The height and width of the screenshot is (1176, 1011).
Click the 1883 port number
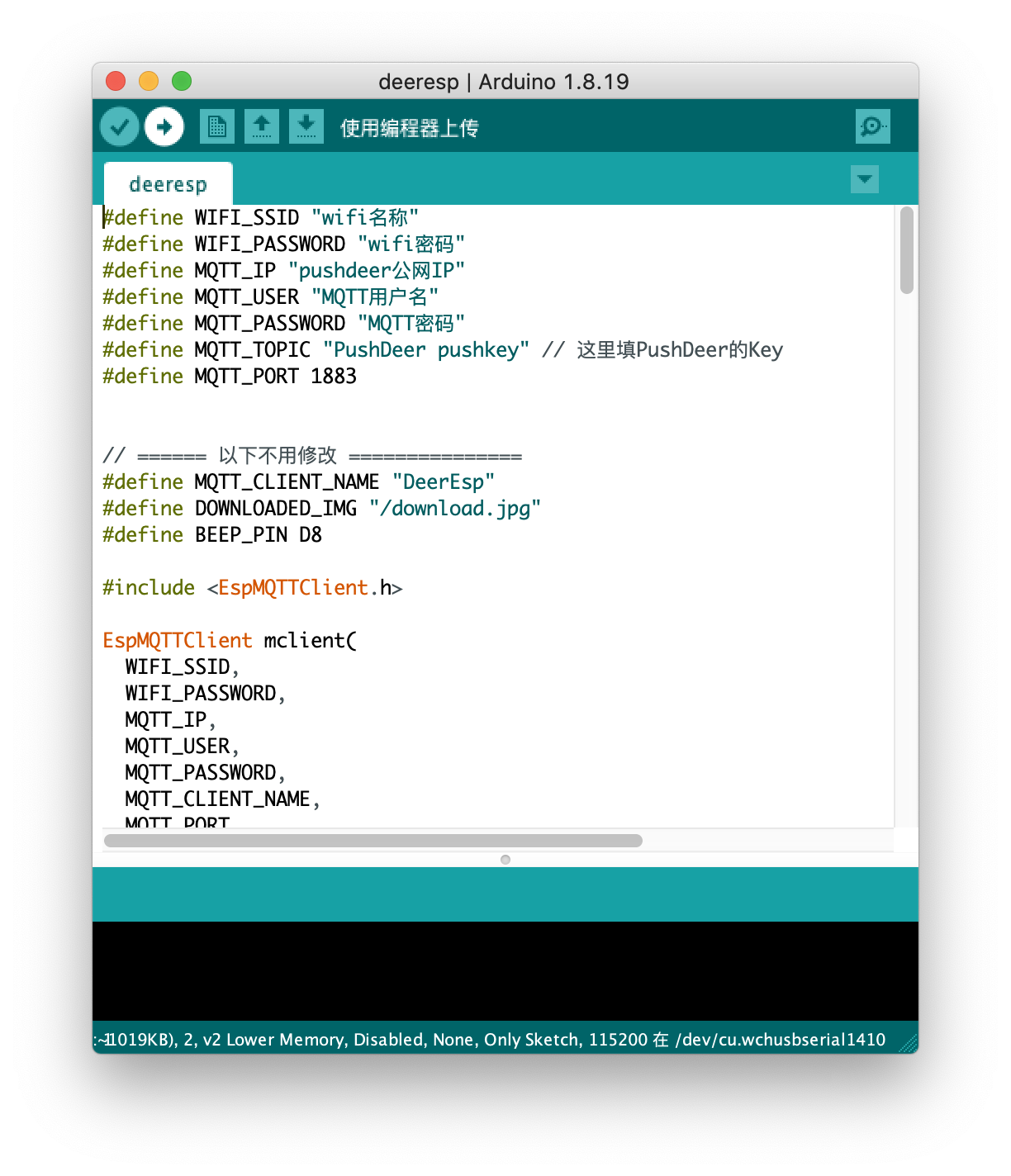334,376
